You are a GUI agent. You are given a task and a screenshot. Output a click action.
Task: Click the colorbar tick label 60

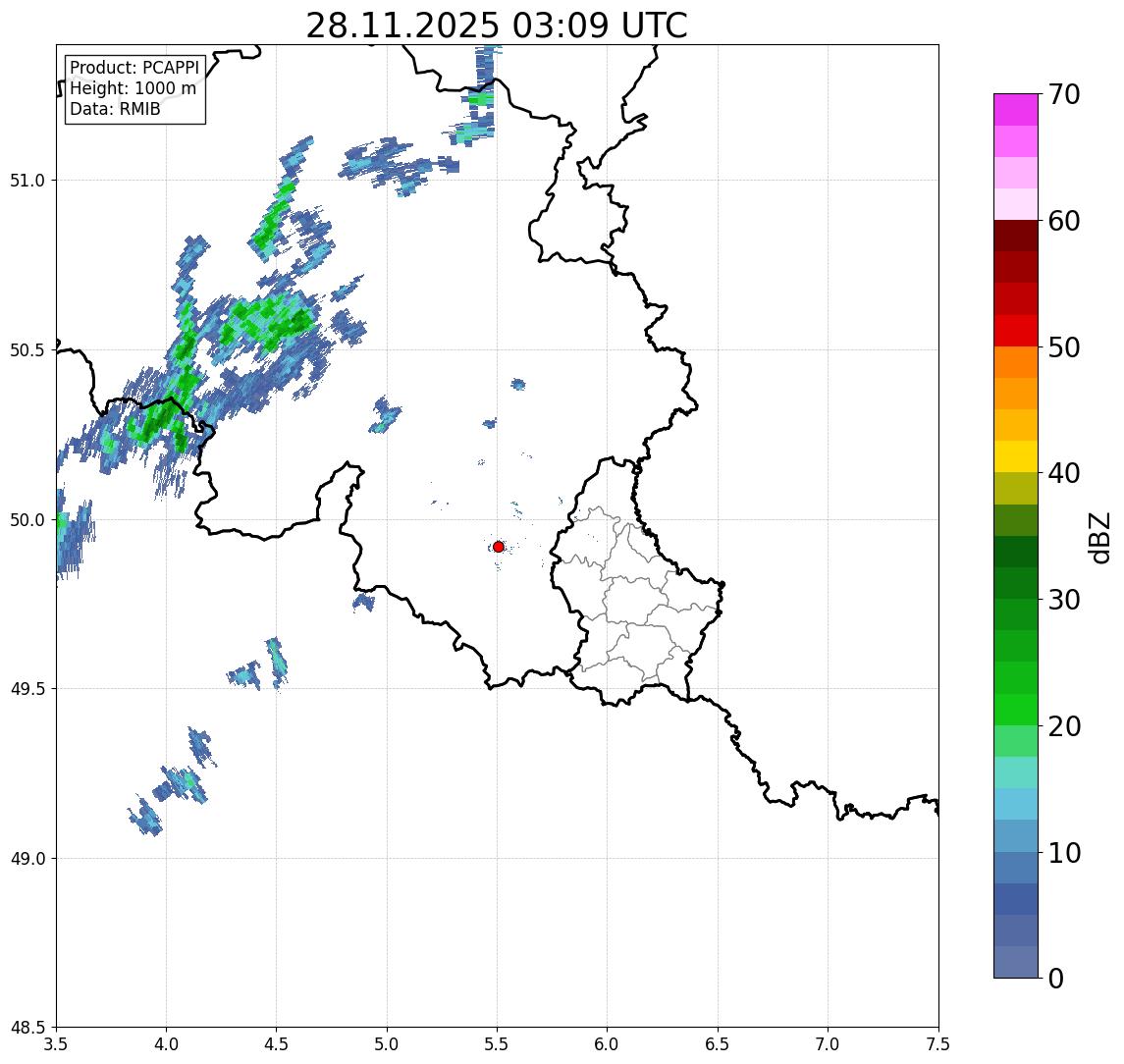point(1063,222)
